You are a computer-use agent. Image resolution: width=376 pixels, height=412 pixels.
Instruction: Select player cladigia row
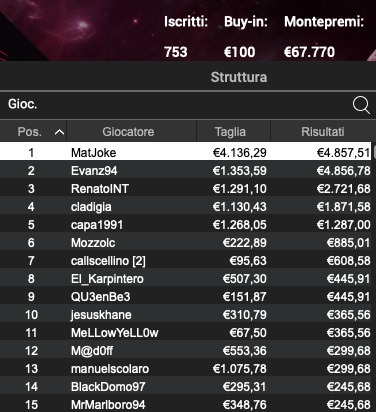click(186, 206)
